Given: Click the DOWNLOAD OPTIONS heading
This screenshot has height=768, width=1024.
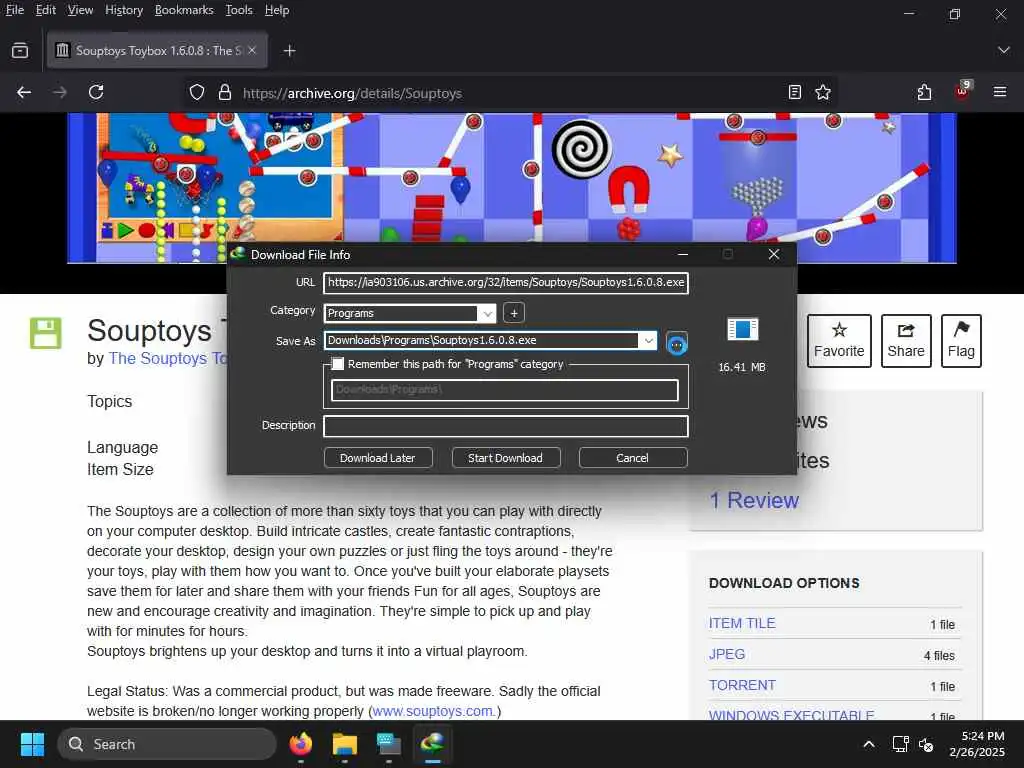Looking at the screenshot, I should tap(784, 583).
